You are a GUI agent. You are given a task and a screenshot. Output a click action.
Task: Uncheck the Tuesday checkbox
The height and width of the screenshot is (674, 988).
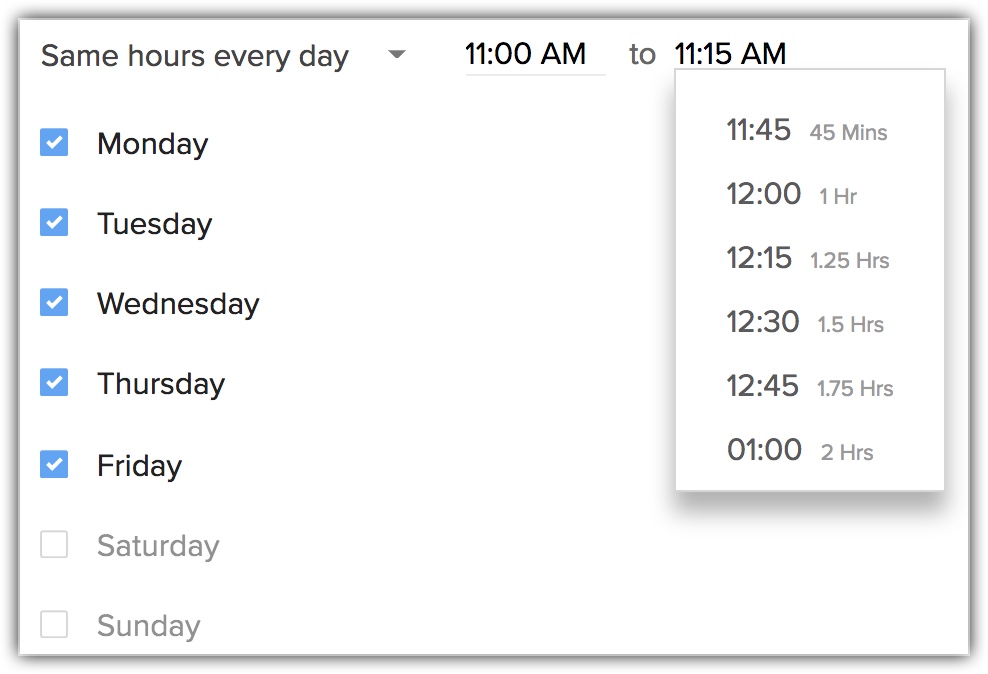[x=54, y=223]
